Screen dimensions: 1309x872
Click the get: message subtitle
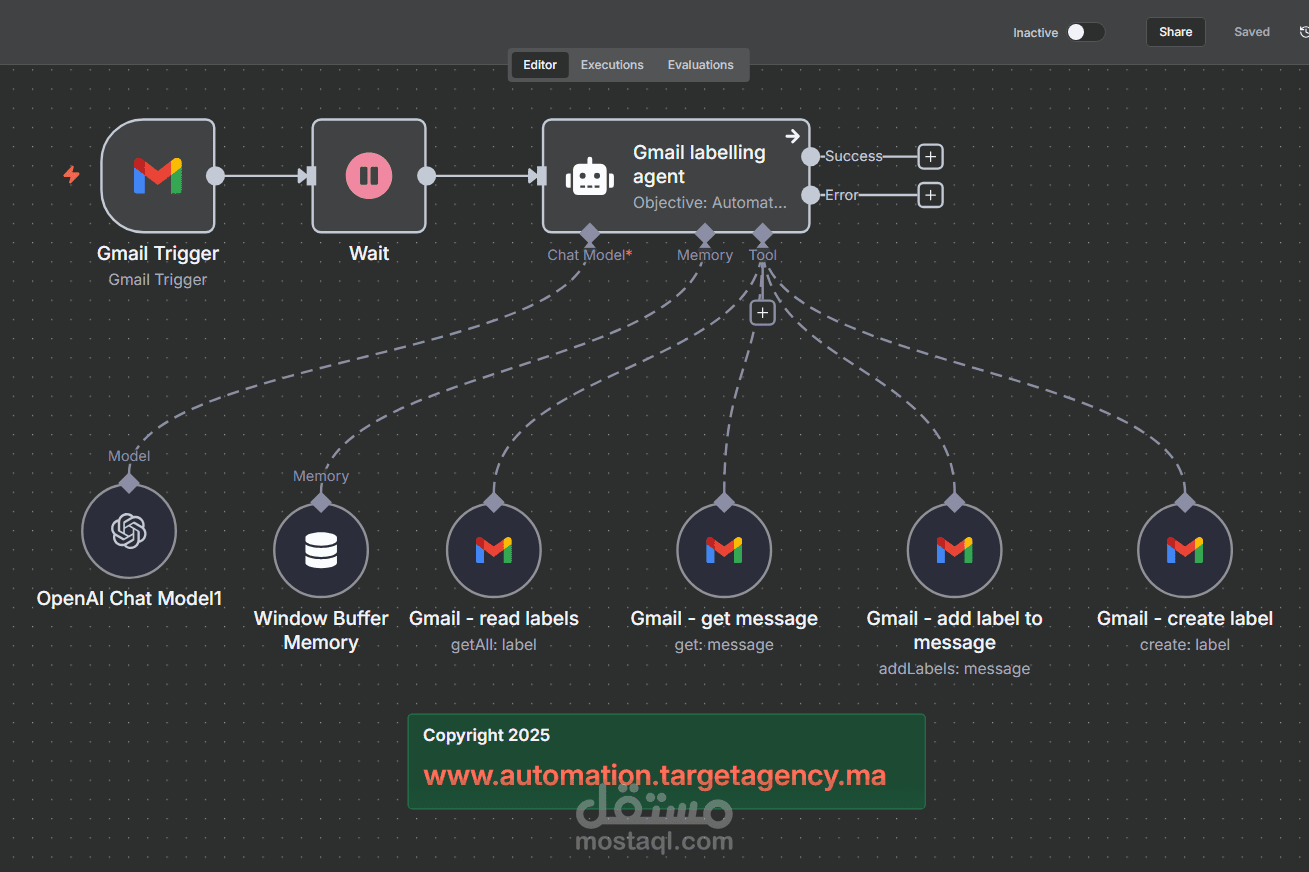724,645
